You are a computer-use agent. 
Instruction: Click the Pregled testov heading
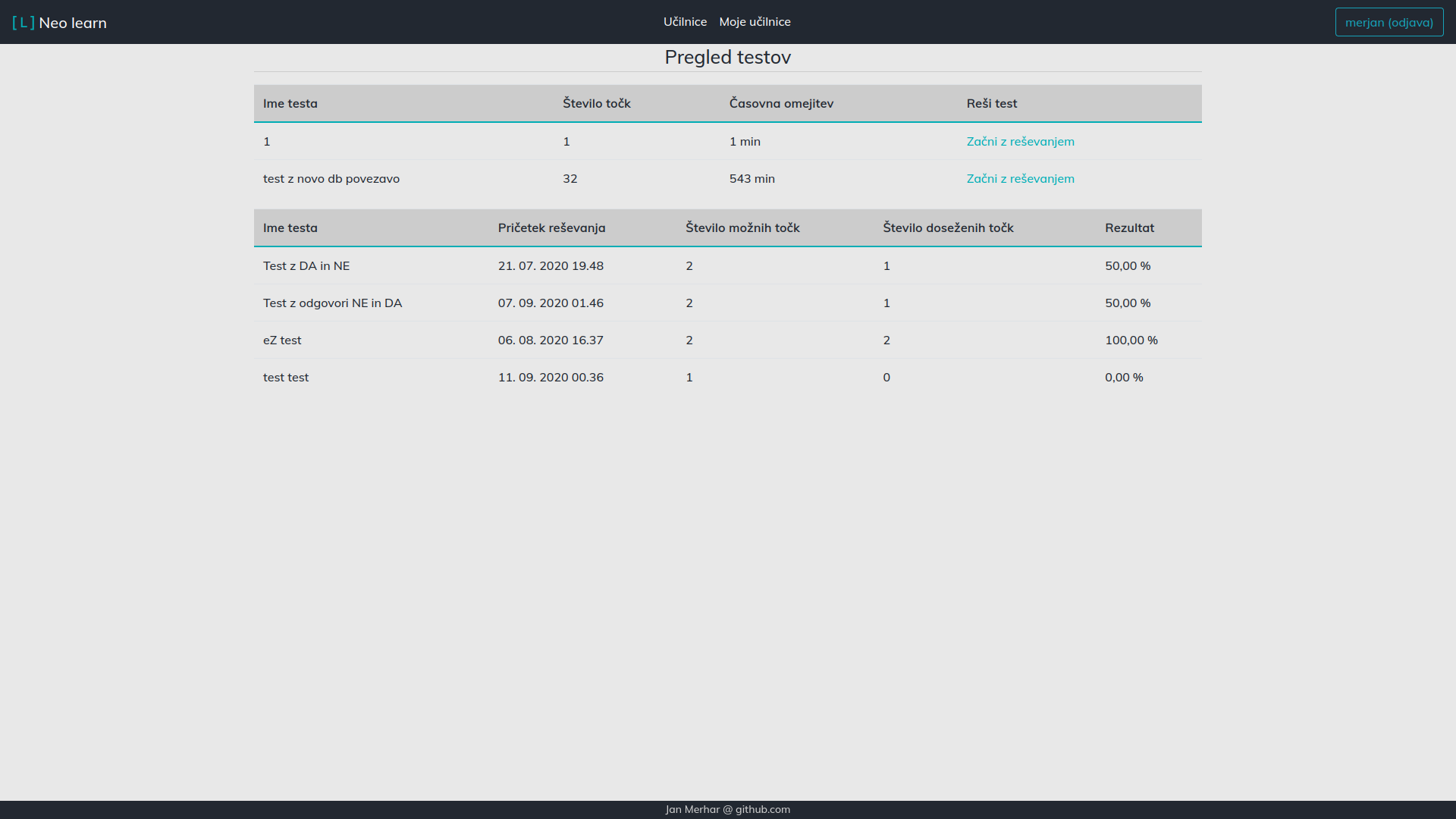[727, 58]
